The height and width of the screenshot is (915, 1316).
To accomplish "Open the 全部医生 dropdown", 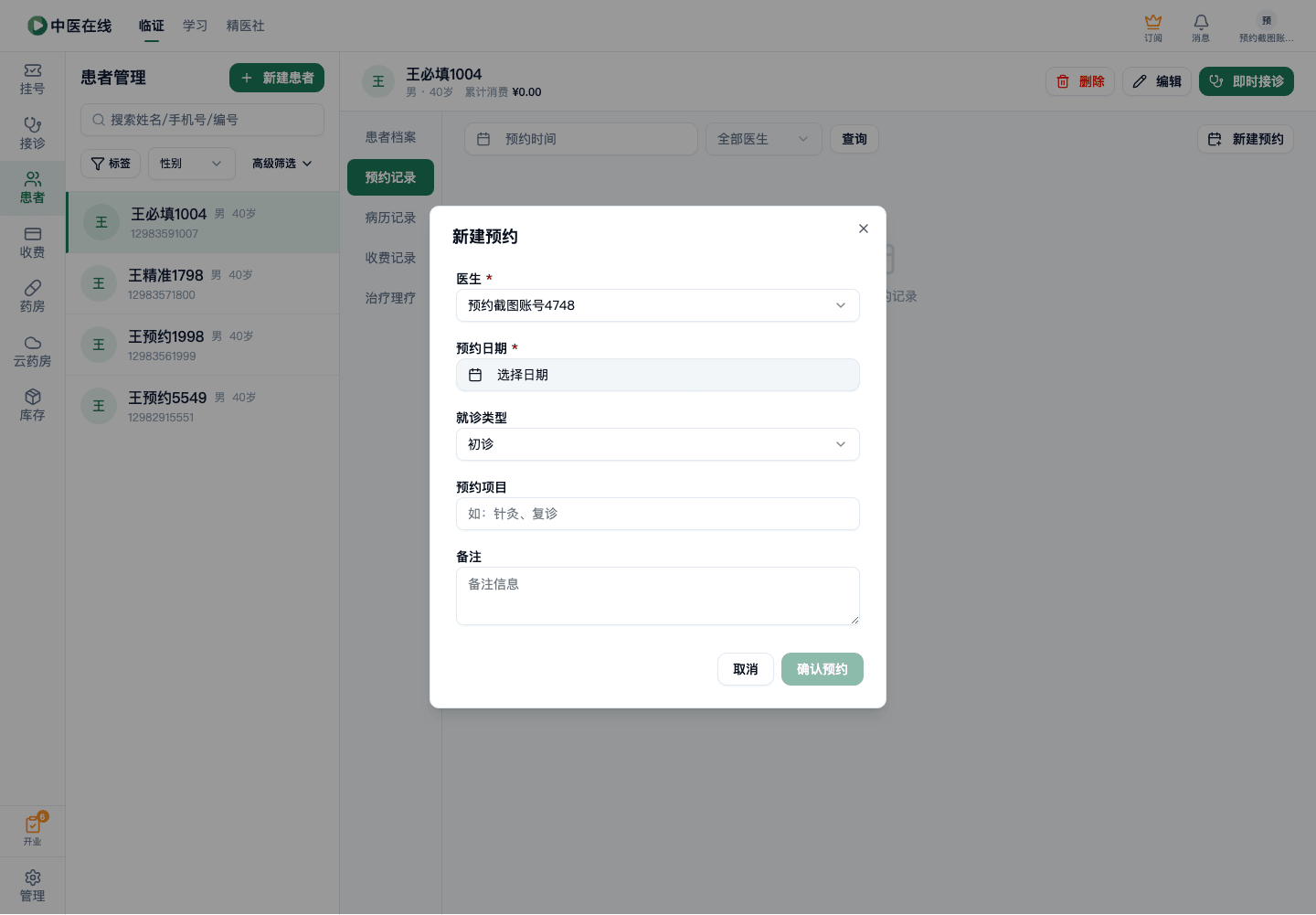I will (764, 139).
